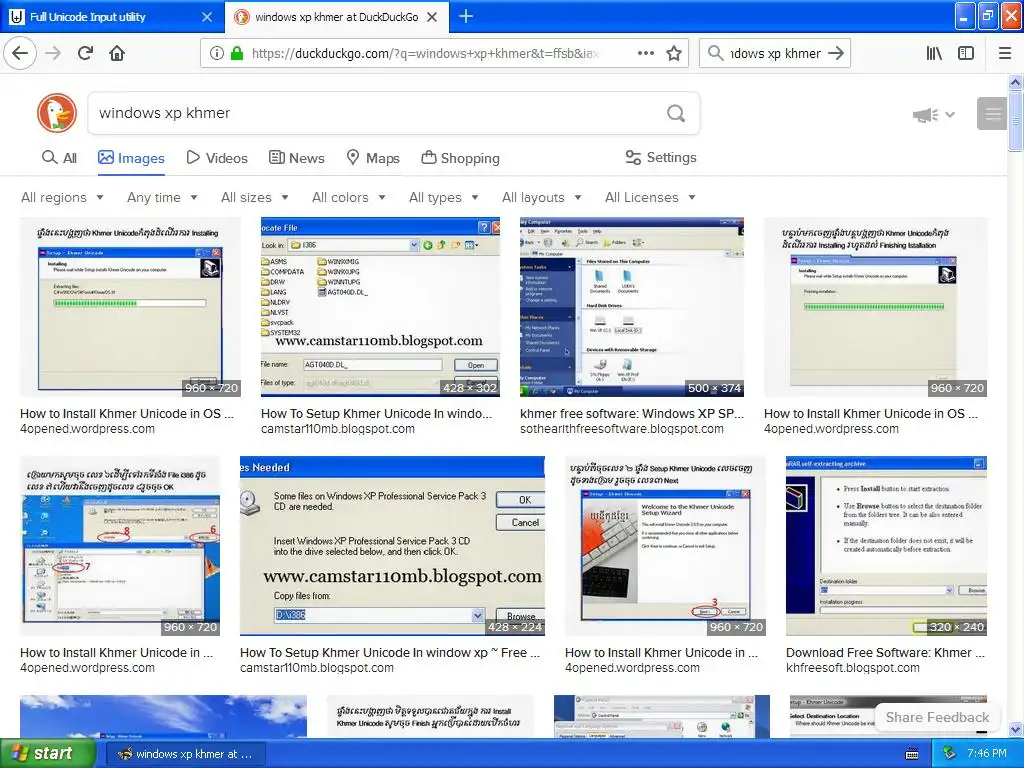This screenshot has height=768, width=1024.
Task: Select windows xp khmer taskbar button
Action: (x=185, y=754)
